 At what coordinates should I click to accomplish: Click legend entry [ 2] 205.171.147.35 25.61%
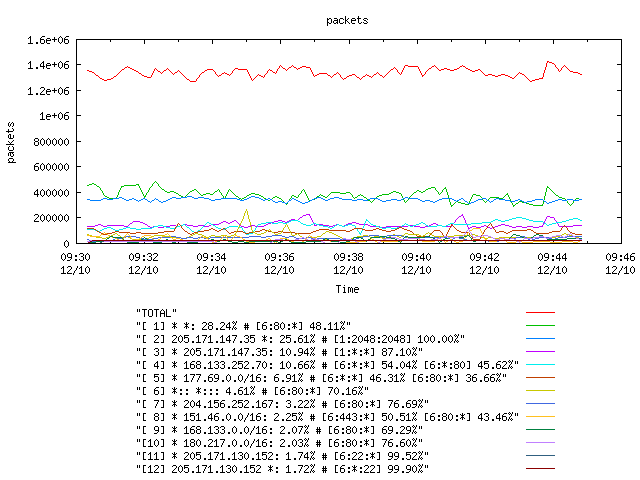pyautogui.click(x=300, y=339)
